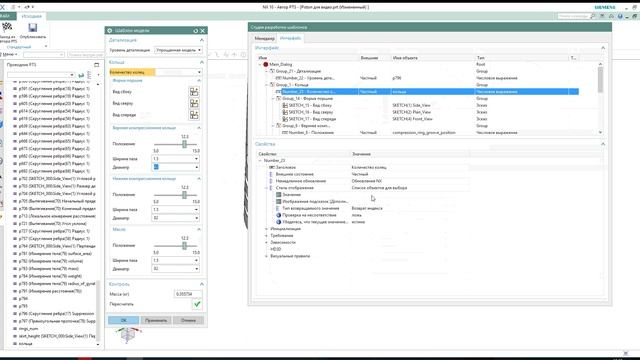This screenshot has width=640, height=360.
Task: Click oil ring position slider thumb
Action: (x=184, y=246)
